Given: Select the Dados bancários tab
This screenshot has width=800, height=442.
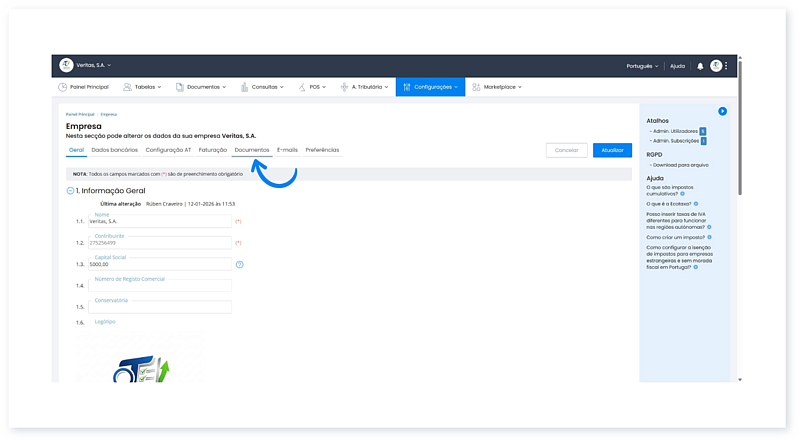Looking at the screenshot, I should 114,150.
